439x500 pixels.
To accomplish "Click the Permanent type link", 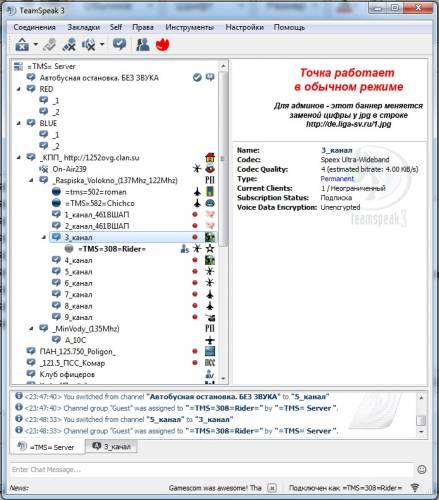I will [337, 179].
